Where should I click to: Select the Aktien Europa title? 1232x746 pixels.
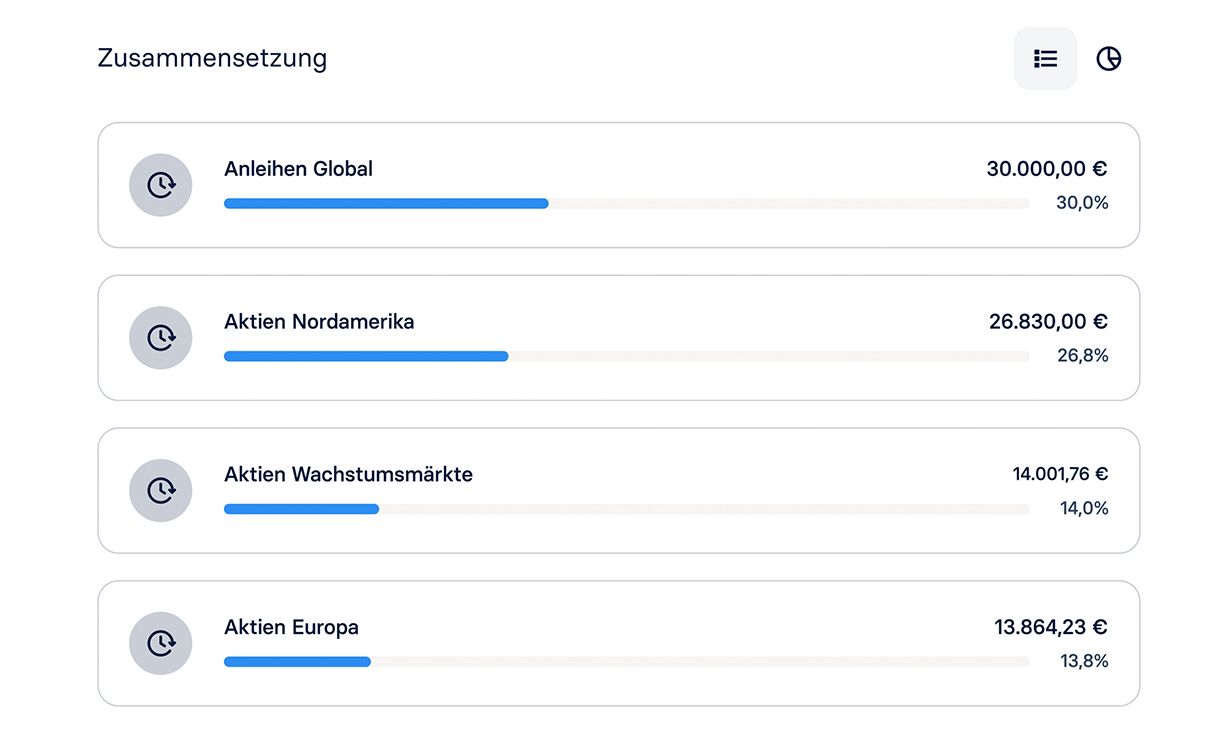[x=291, y=628]
